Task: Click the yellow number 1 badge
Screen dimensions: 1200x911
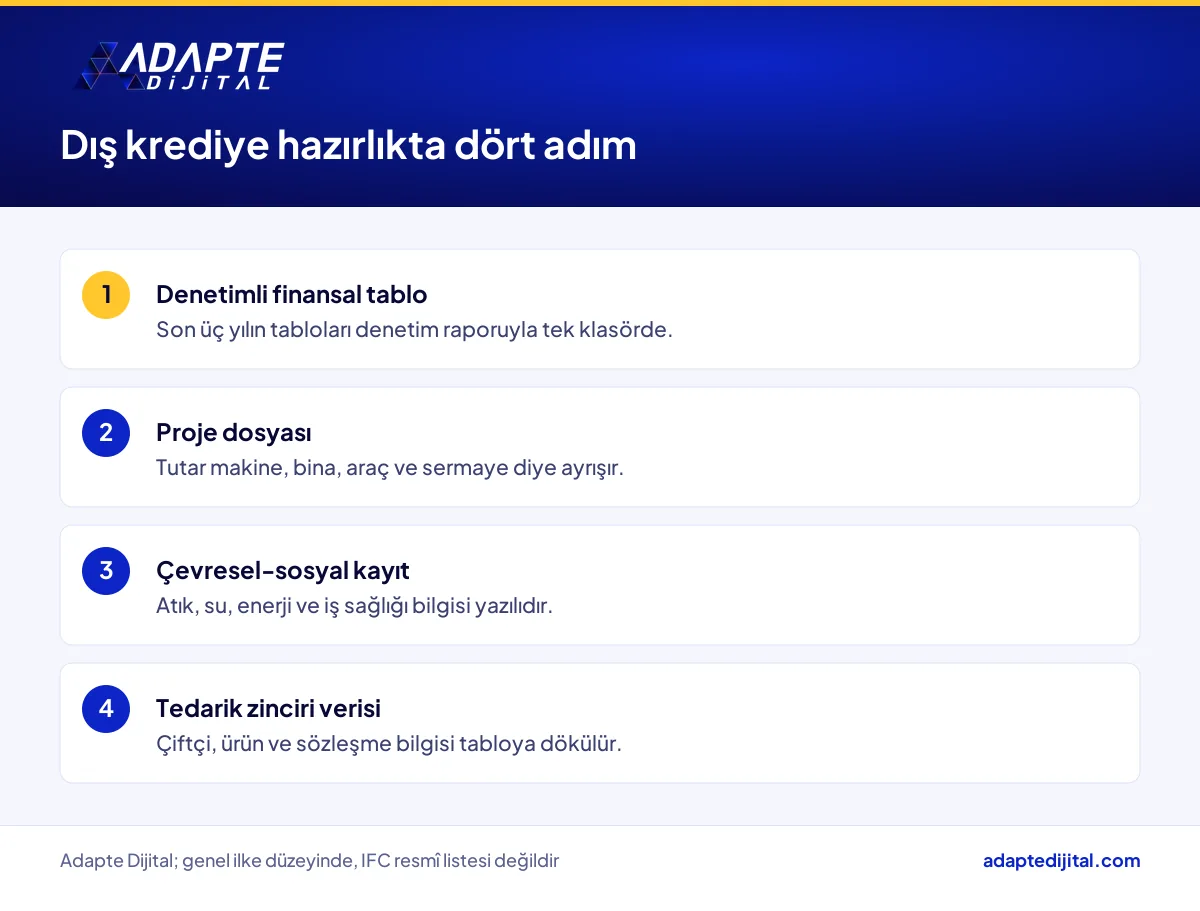Action: click(x=106, y=295)
